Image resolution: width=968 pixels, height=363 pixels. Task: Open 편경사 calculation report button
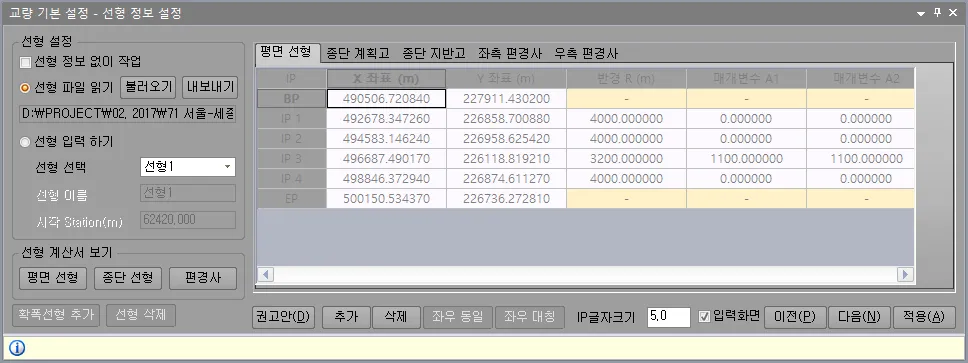click(202, 278)
